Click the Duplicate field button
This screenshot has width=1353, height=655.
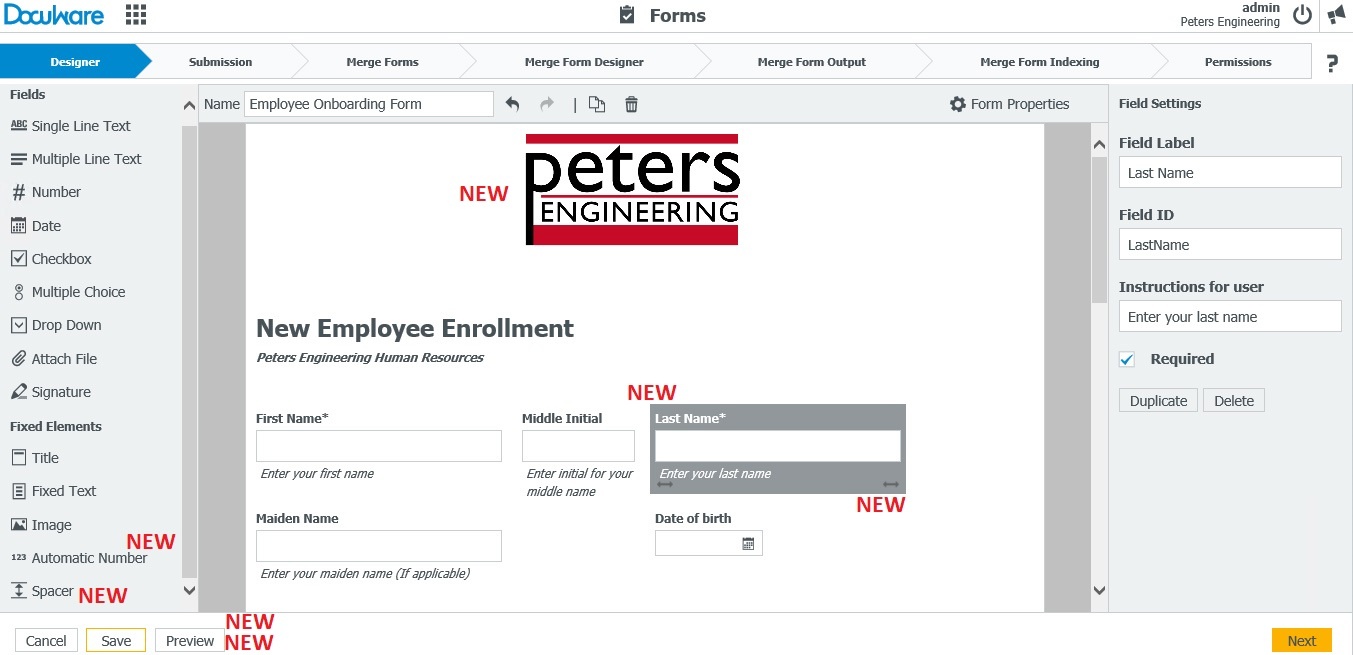click(1158, 401)
